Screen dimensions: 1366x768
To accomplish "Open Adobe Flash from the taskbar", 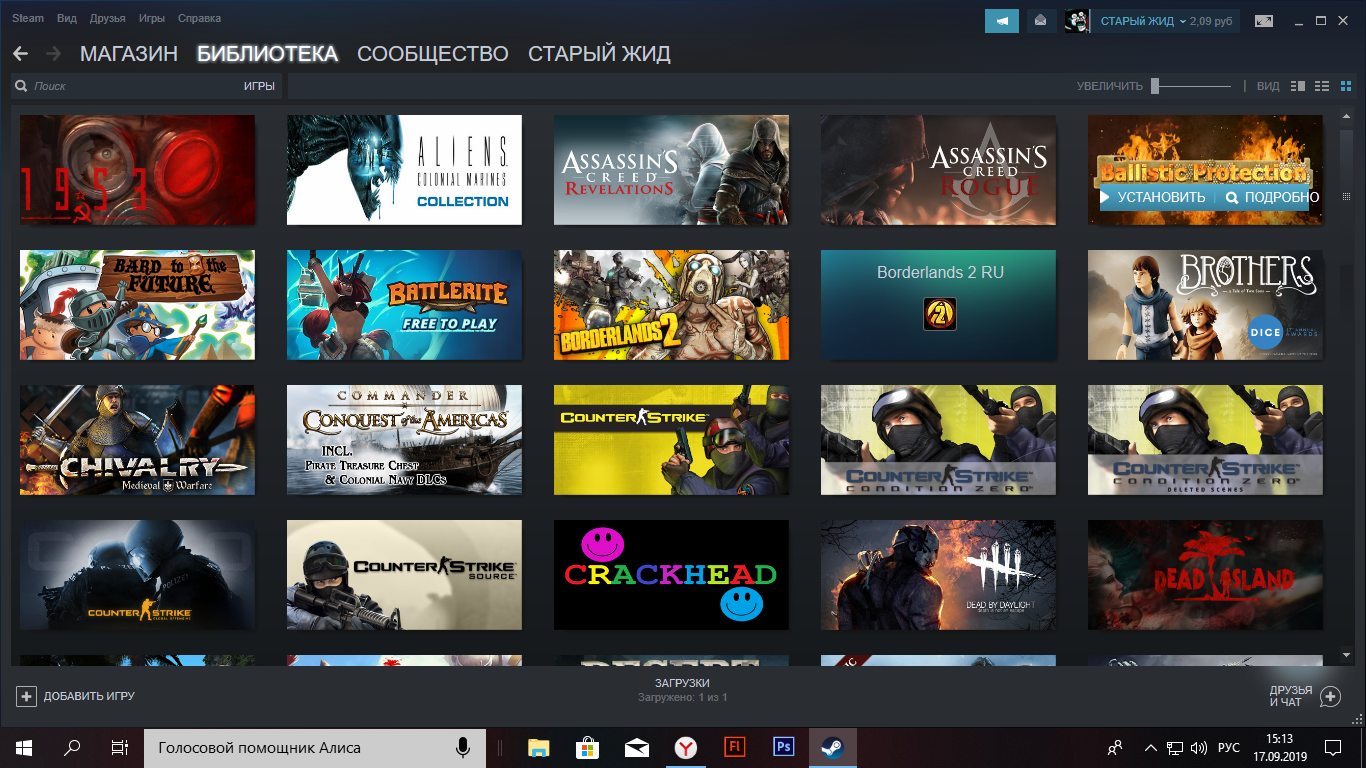I will point(734,747).
